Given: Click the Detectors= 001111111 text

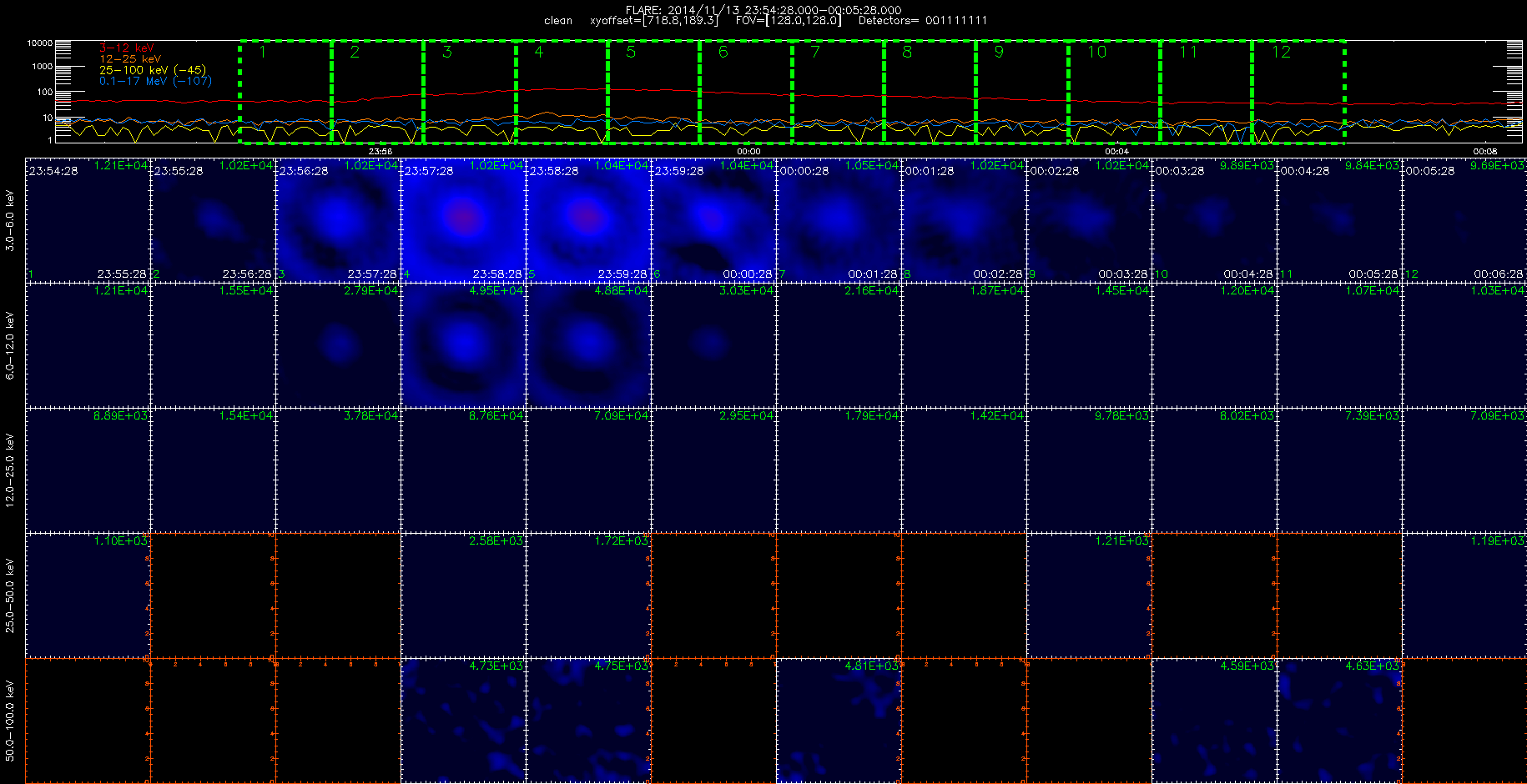Looking at the screenshot, I should [923, 21].
